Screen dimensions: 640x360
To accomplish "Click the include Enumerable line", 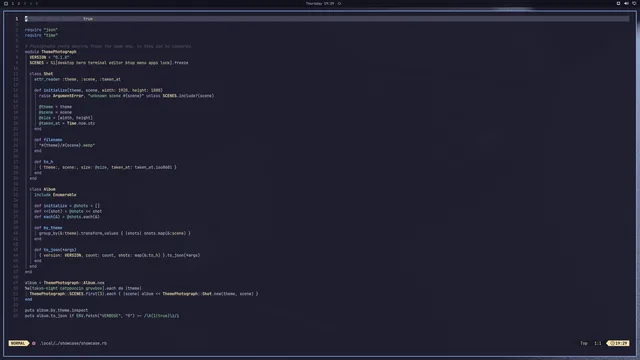I will point(55,195).
